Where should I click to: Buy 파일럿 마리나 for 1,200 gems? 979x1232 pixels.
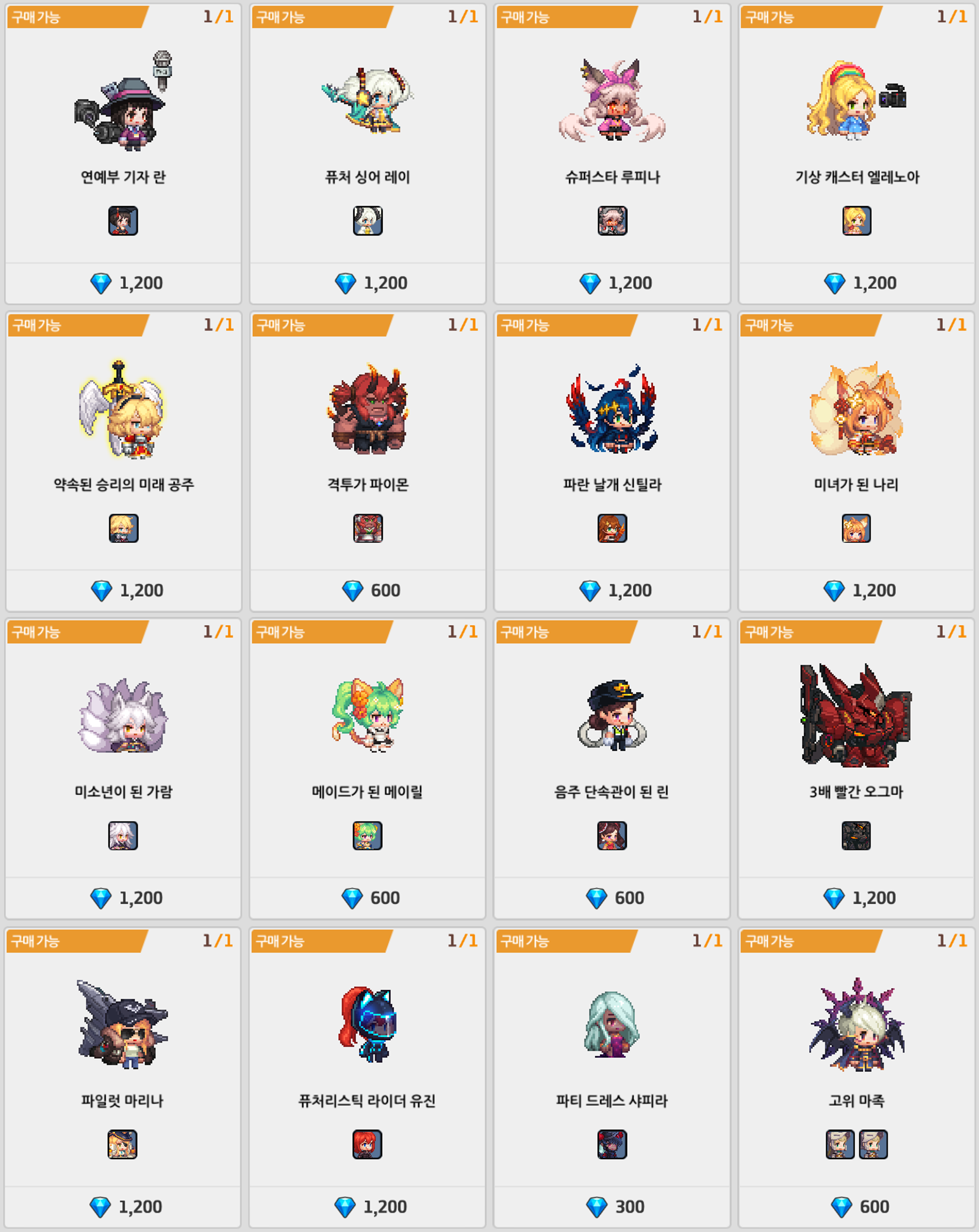point(123,1206)
